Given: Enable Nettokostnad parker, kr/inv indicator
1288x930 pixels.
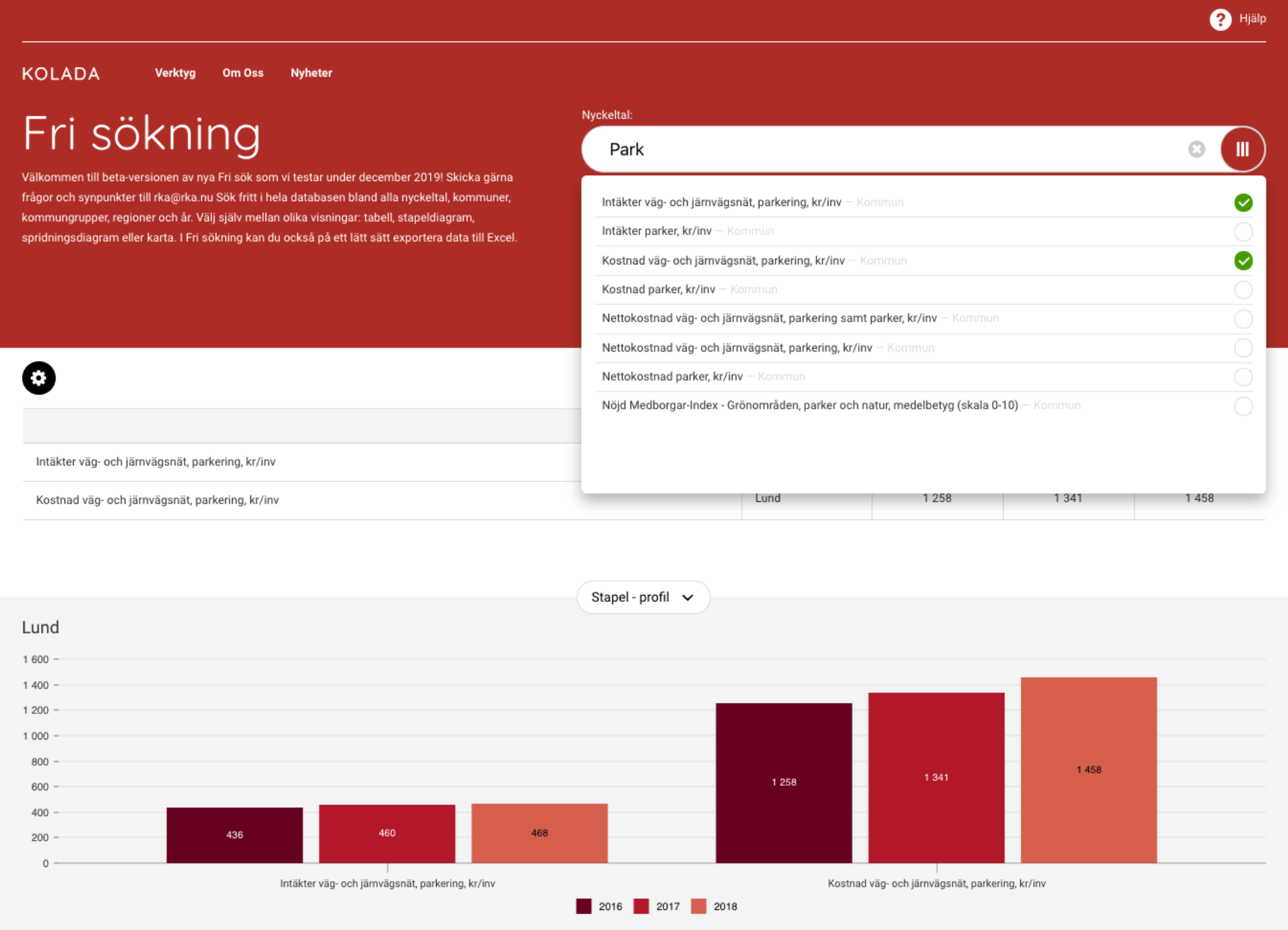Looking at the screenshot, I should click(x=1243, y=377).
